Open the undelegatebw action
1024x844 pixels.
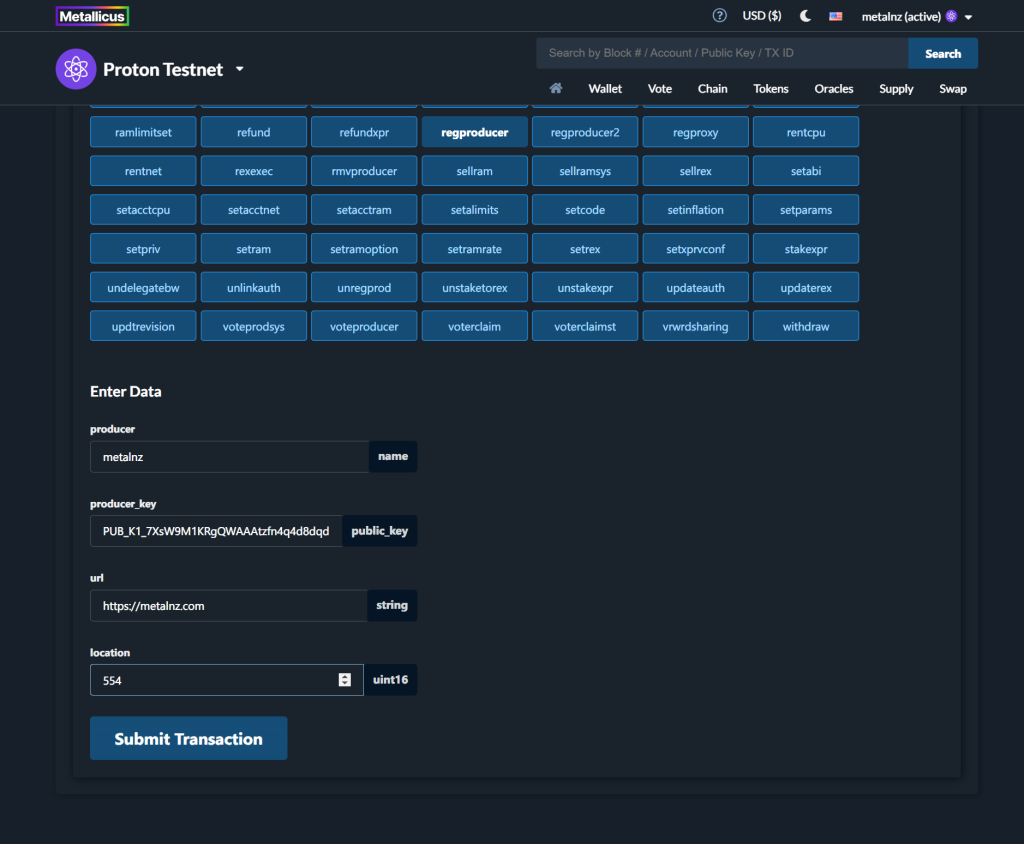143,287
